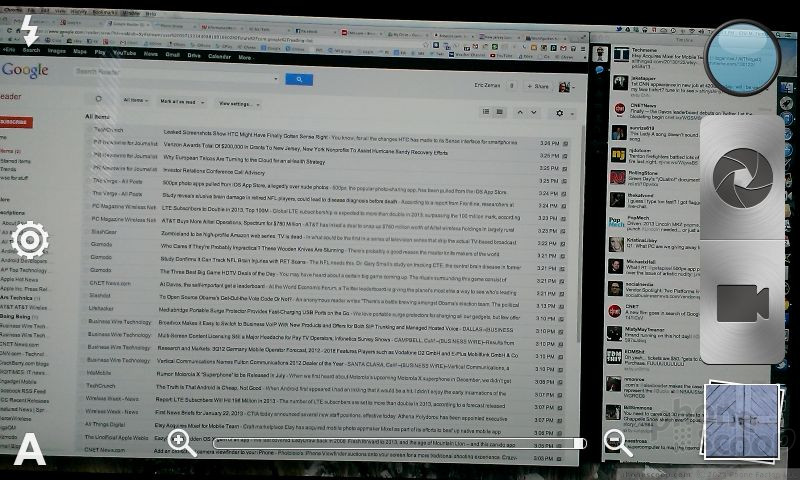Image resolution: width=800 pixels, height=480 pixels.
Task: Click the Search Reader input field
Action: 175,73
